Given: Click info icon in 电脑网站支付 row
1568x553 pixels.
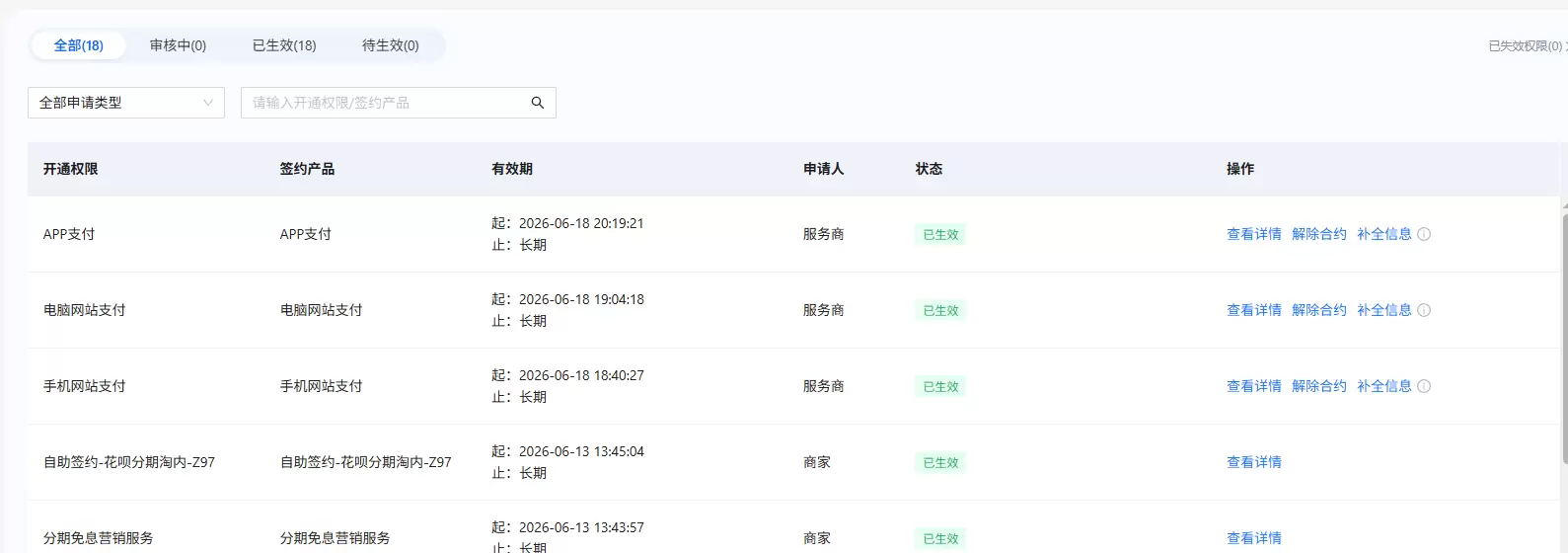Looking at the screenshot, I should (x=1424, y=310).
